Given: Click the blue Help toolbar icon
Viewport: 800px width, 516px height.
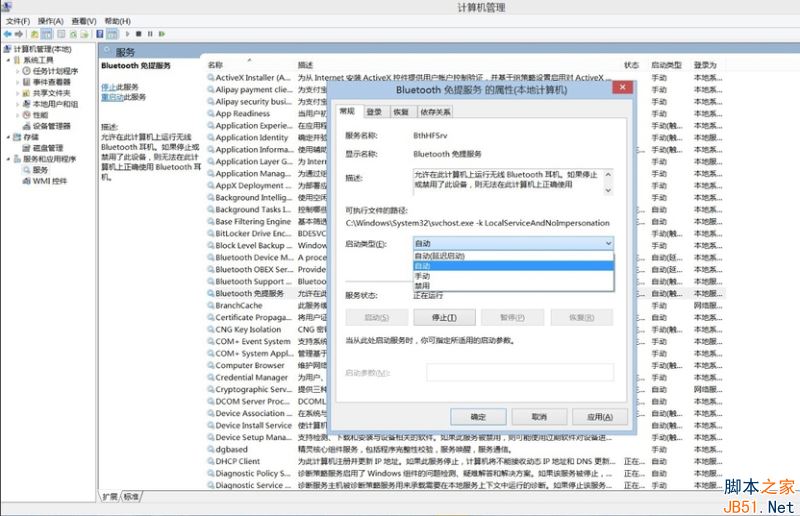Looking at the screenshot, I should tap(99, 34).
